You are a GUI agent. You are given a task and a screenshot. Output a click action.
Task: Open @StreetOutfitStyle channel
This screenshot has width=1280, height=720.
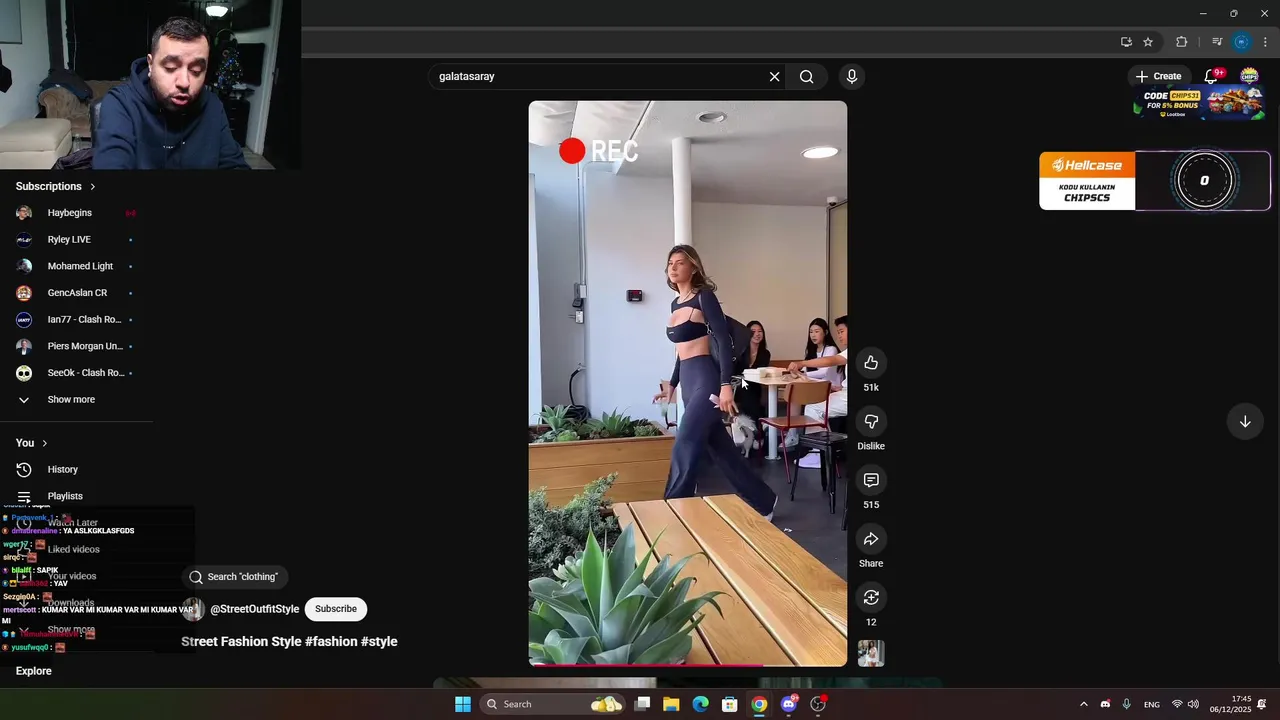[x=254, y=609]
